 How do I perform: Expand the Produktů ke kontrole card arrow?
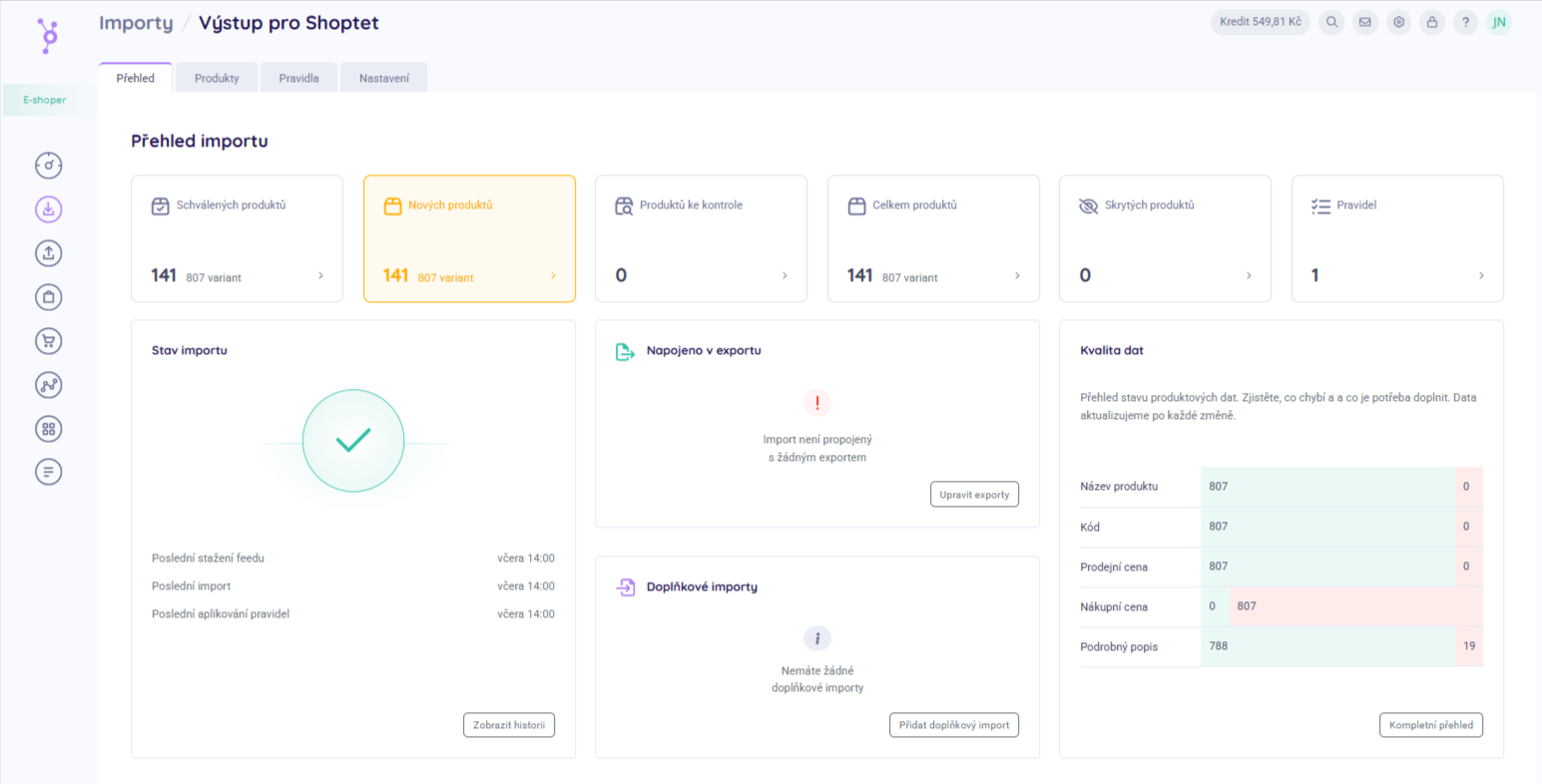point(784,276)
